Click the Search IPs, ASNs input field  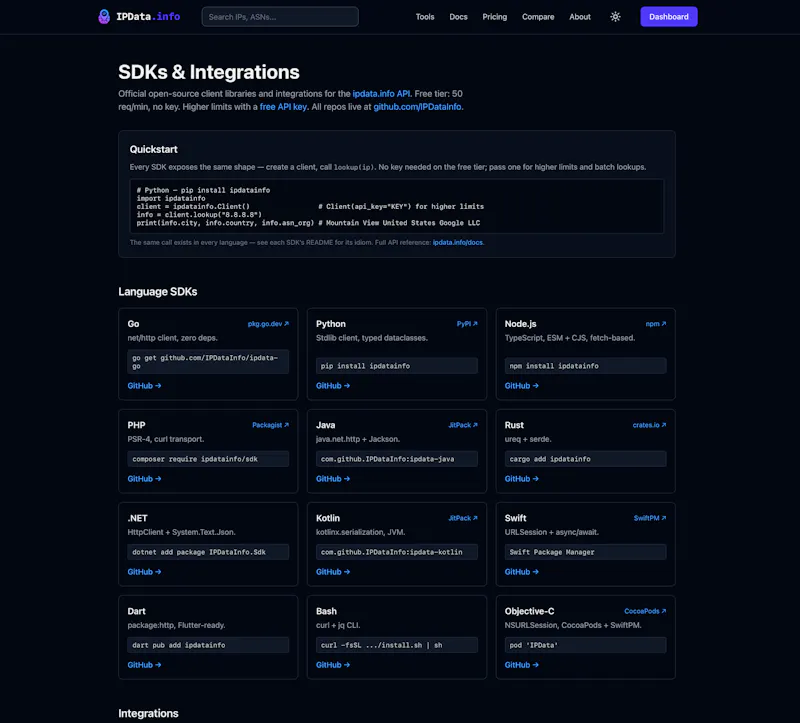point(280,17)
